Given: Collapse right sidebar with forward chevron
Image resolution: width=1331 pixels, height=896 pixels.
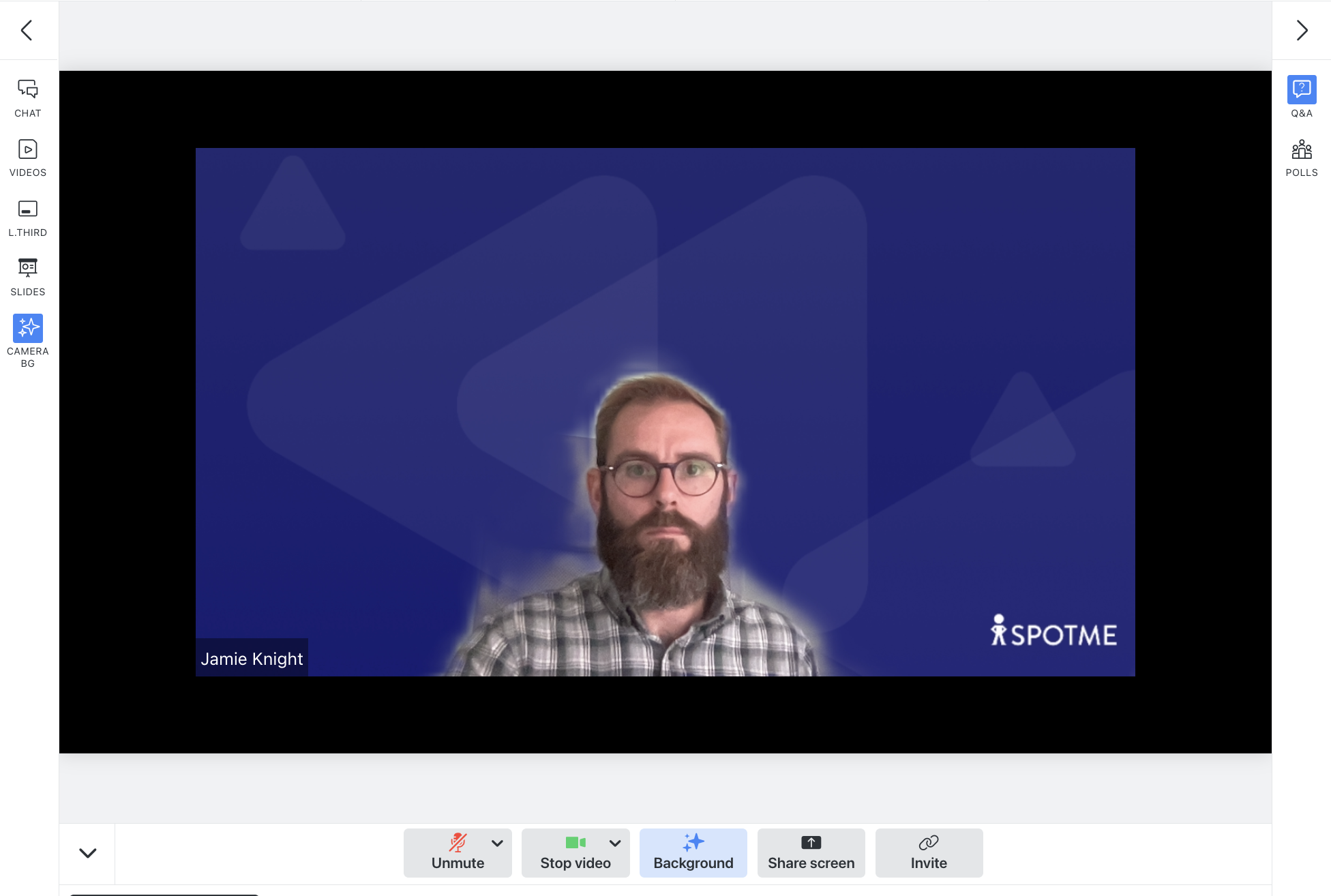Looking at the screenshot, I should pos(1302,30).
